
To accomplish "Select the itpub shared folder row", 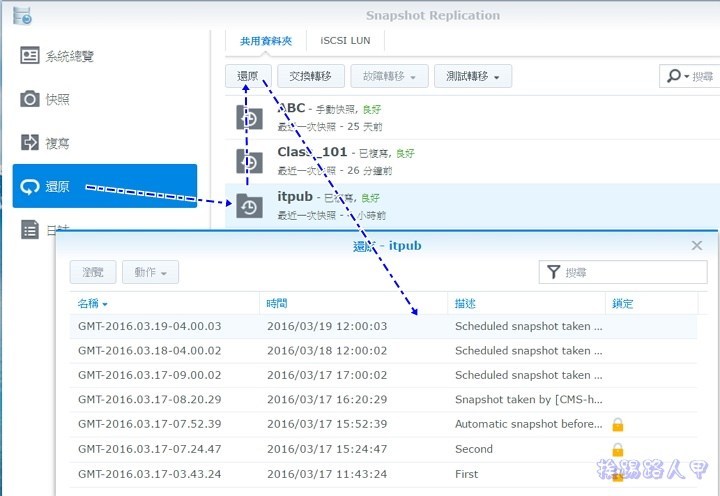I will pos(472,206).
